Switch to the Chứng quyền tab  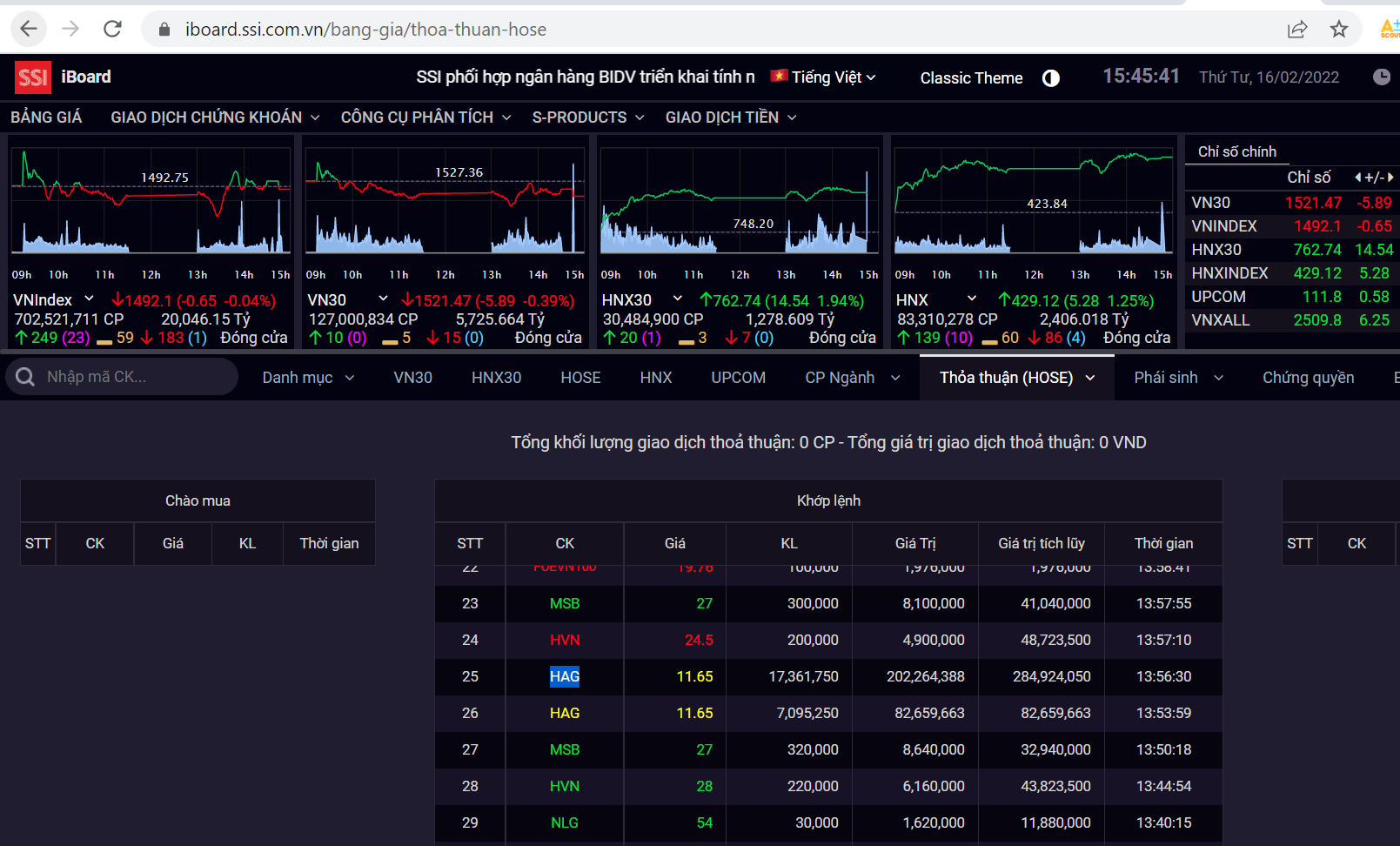pyautogui.click(x=1308, y=378)
